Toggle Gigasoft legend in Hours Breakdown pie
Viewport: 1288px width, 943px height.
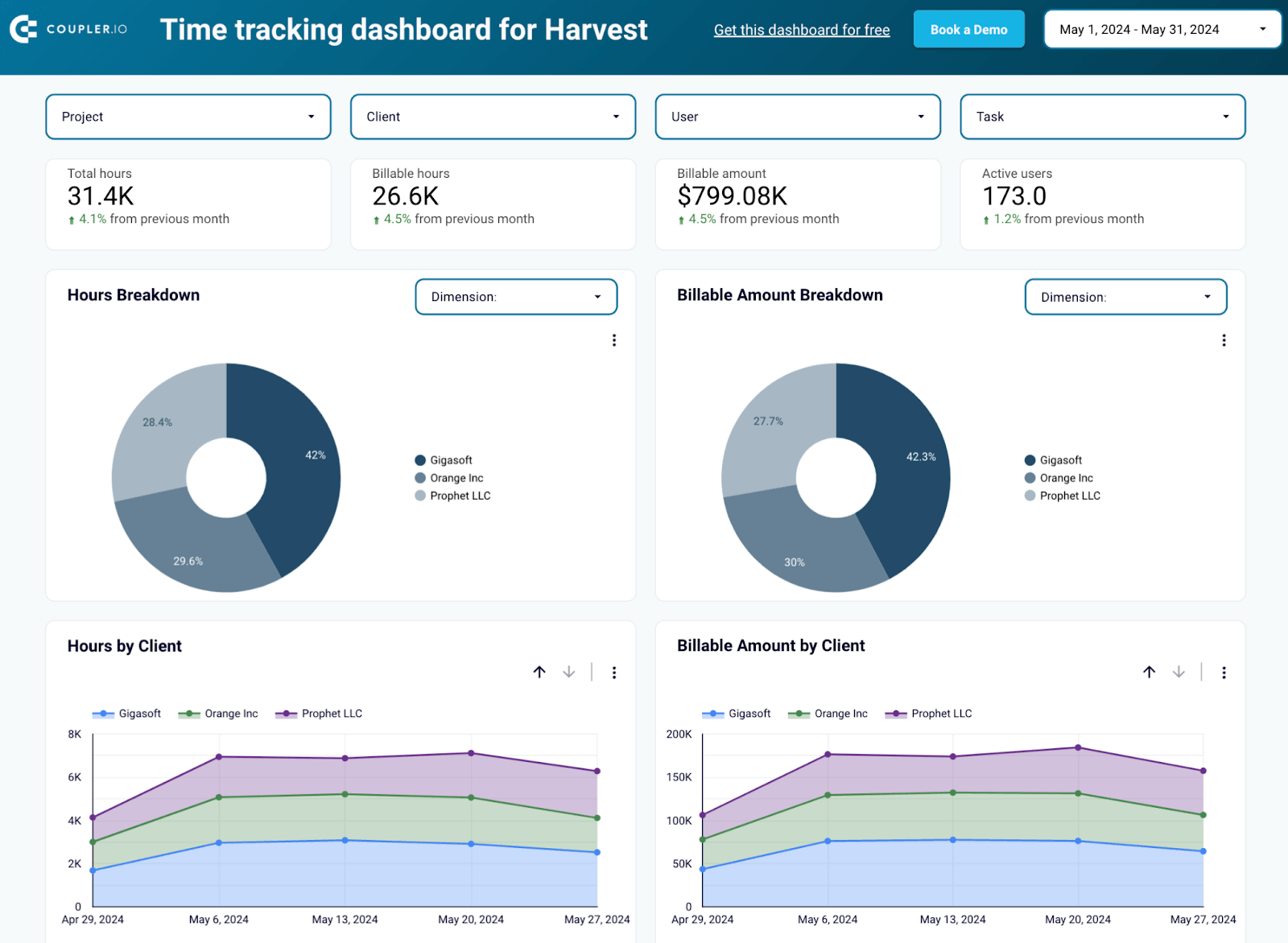(x=444, y=460)
